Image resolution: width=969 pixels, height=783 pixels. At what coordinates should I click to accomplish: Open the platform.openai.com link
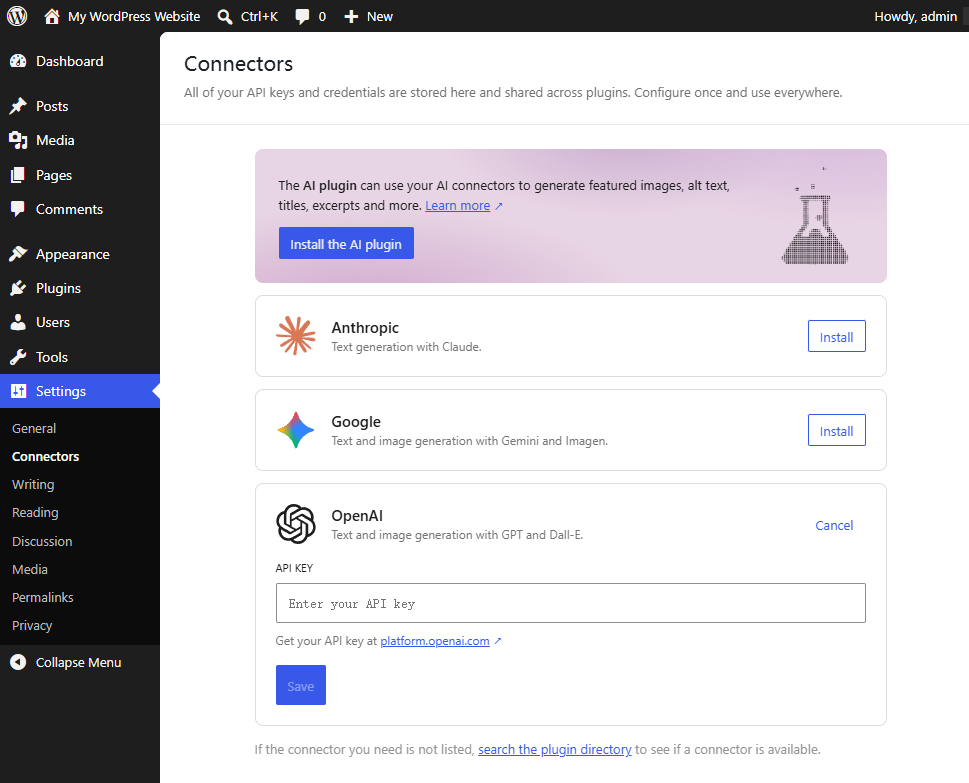pos(434,641)
